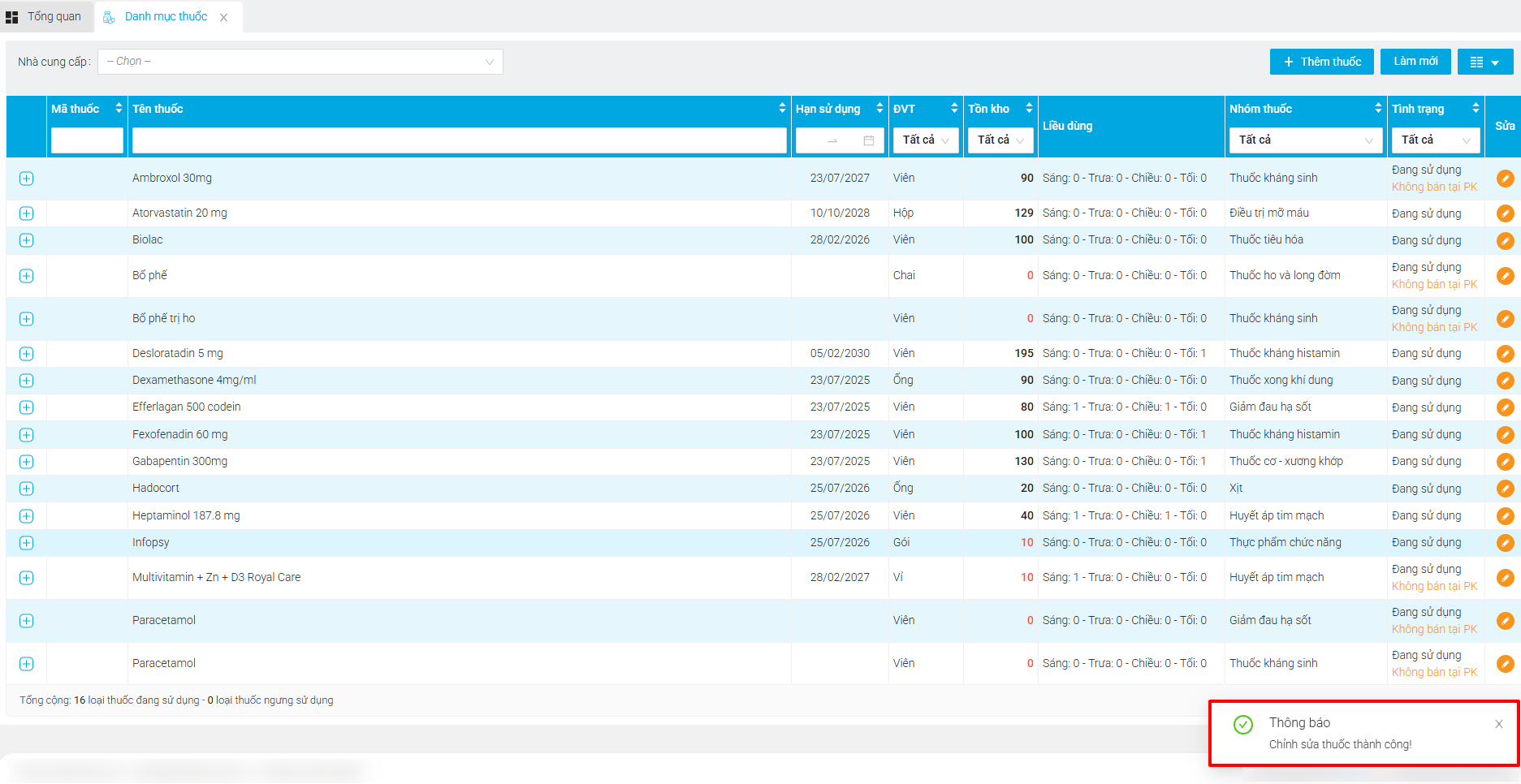Open the Nhóm thuốc filter dropdown
The width and height of the screenshot is (1521, 784).
1306,140
